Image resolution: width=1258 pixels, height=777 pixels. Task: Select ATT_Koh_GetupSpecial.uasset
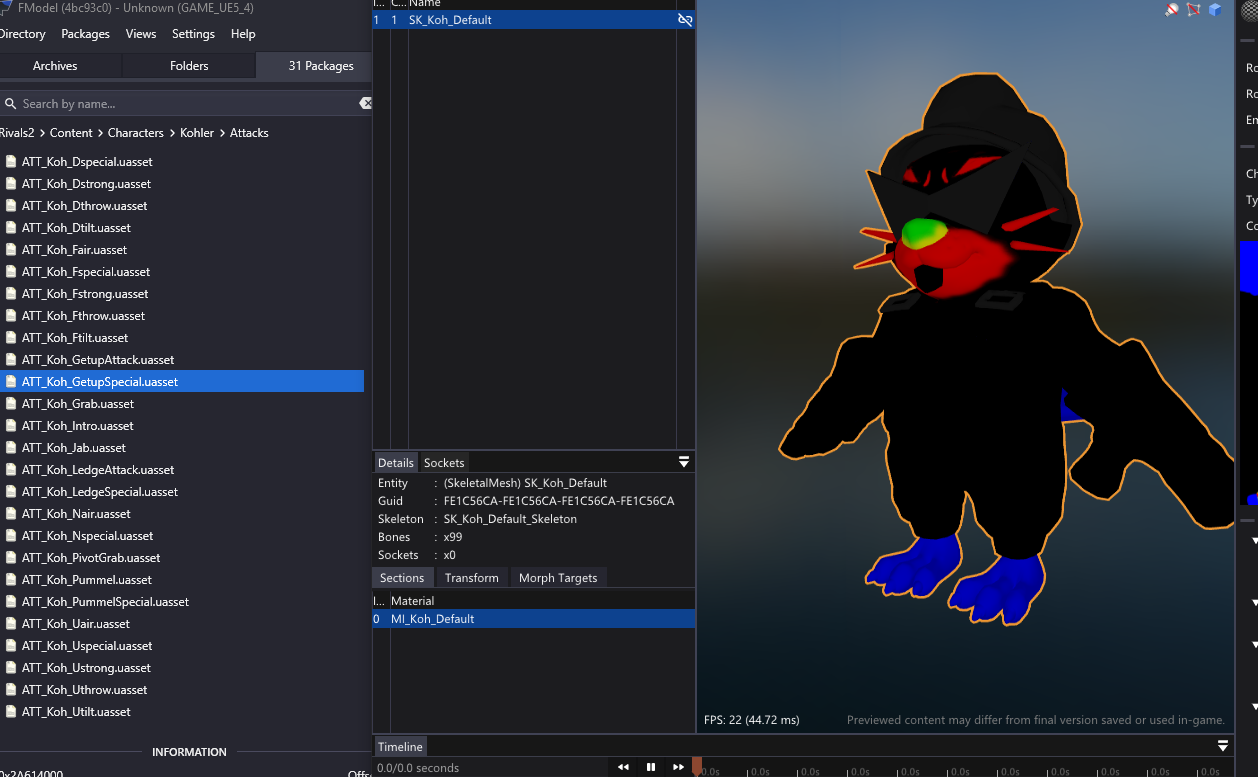[182, 381]
